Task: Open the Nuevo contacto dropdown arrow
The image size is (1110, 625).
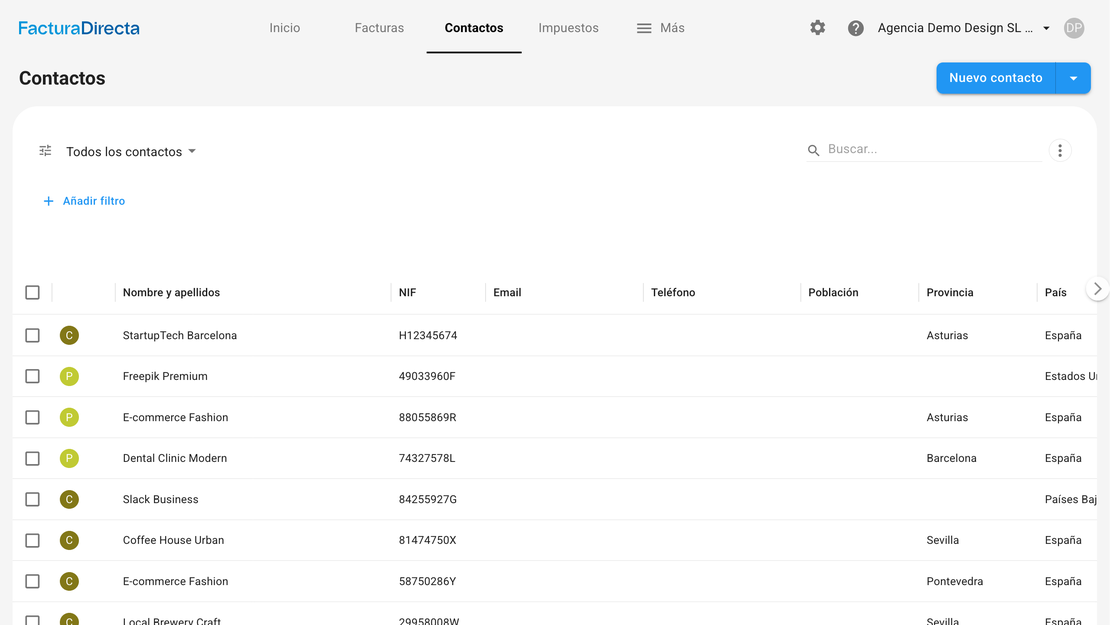Action: [1073, 78]
